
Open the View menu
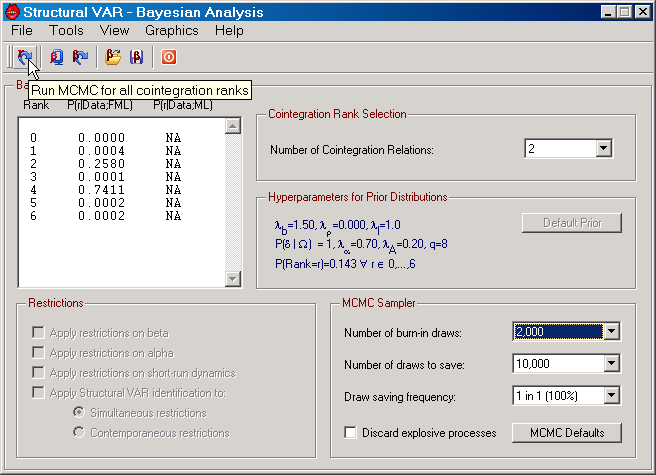114,31
